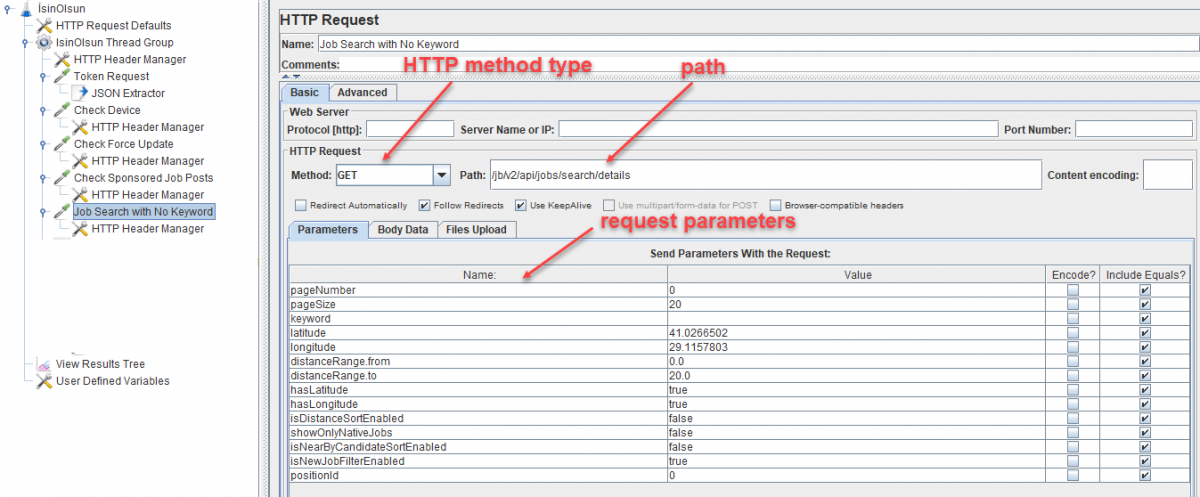Toggle the Use KeepAlive checkbox
This screenshot has height=497, width=1200.
tap(521, 205)
